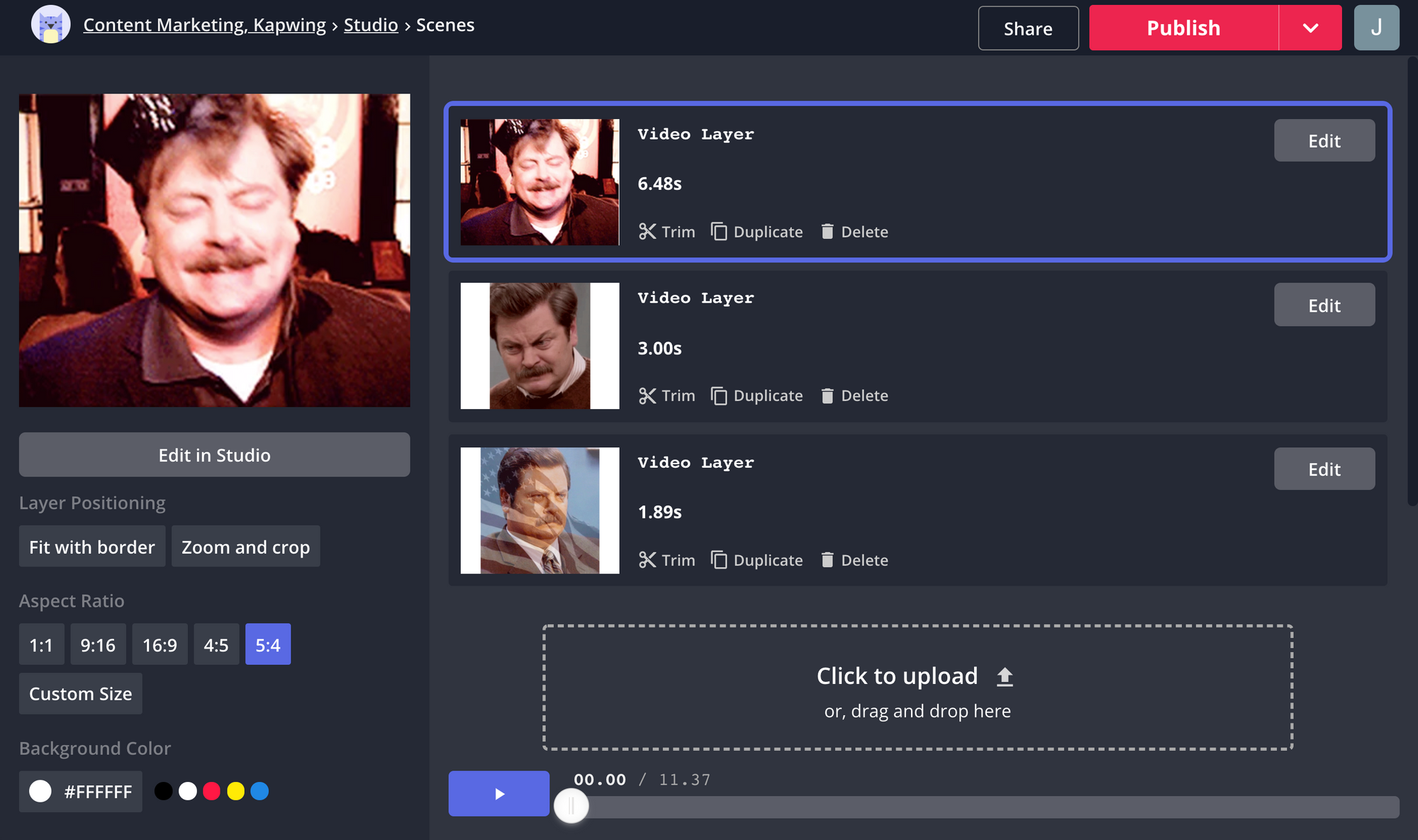
Task: Click the Edit in Studio button
Action: click(214, 455)
